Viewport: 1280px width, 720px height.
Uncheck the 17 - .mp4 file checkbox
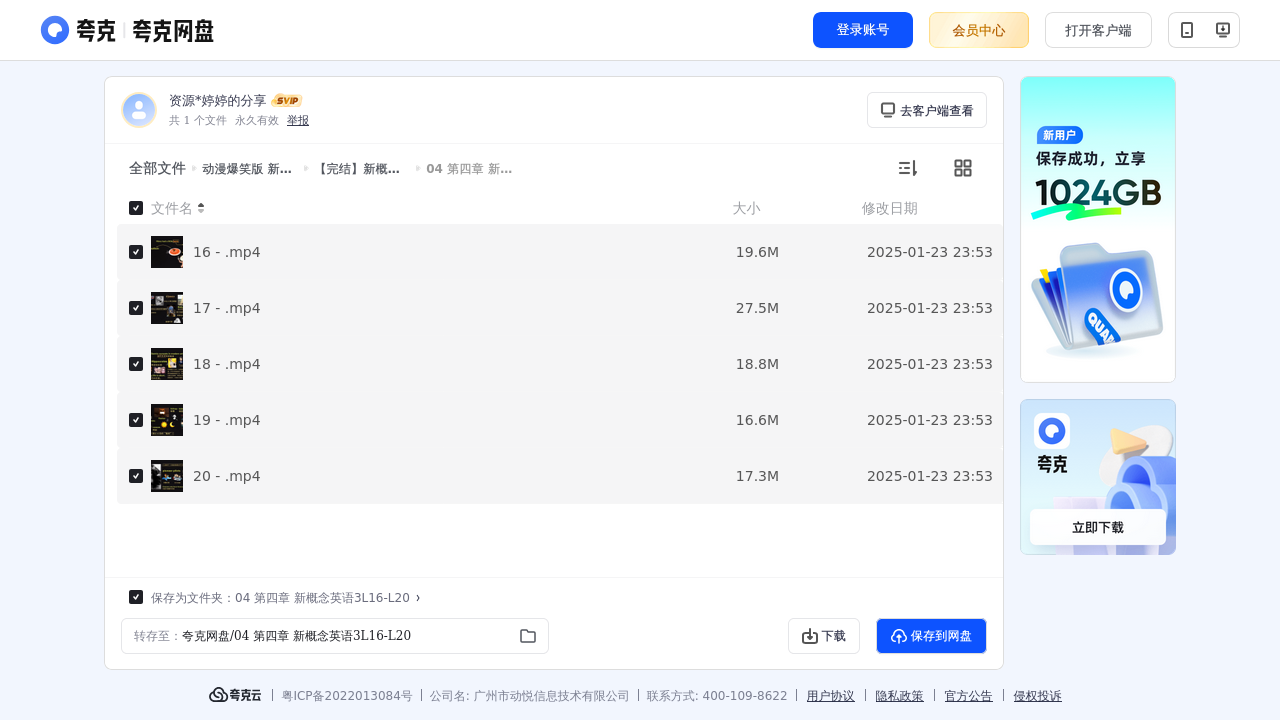point(136,308)
